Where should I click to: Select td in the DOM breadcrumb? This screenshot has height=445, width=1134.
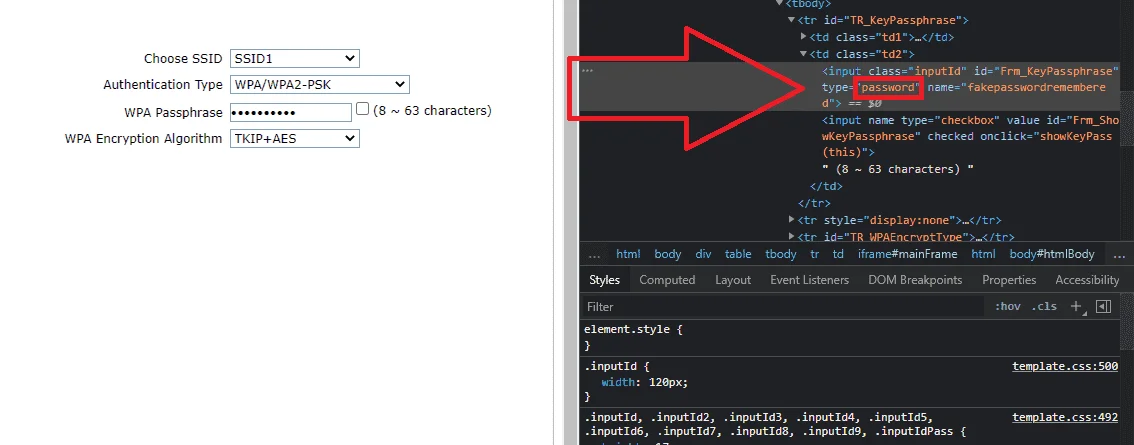(838, 255)
